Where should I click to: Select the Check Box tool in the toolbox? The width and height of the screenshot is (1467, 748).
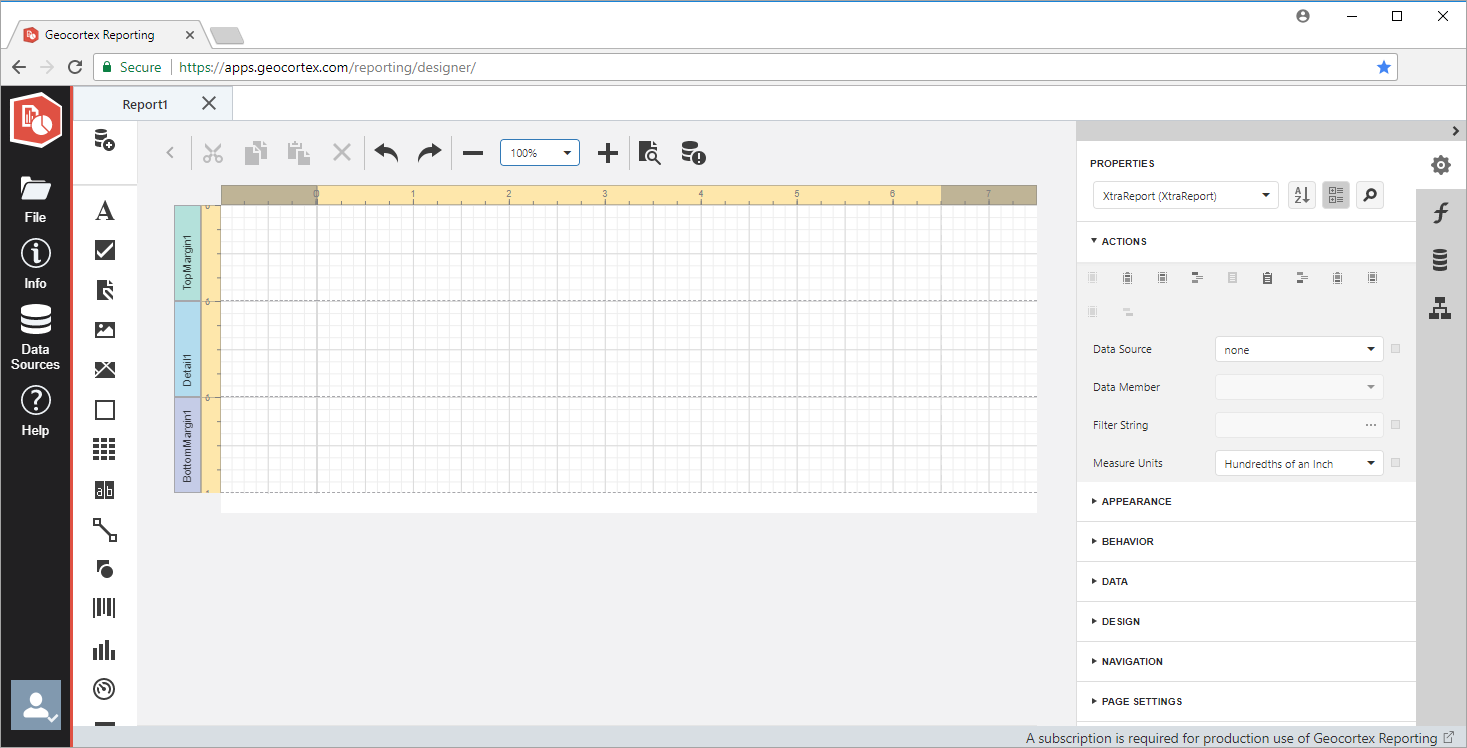pos(105,250)
